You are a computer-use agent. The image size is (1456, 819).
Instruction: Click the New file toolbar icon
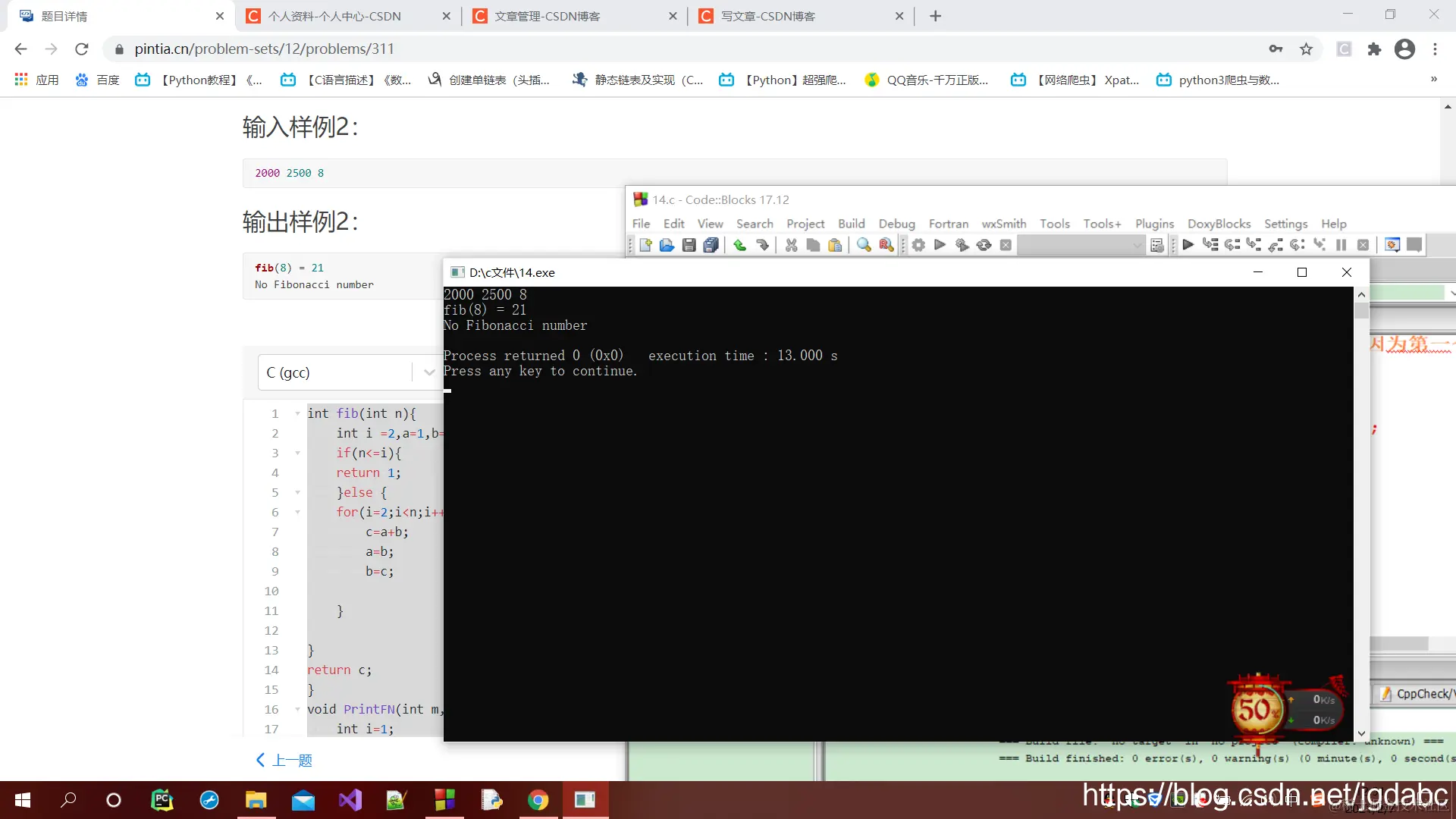tap(645, 245)
